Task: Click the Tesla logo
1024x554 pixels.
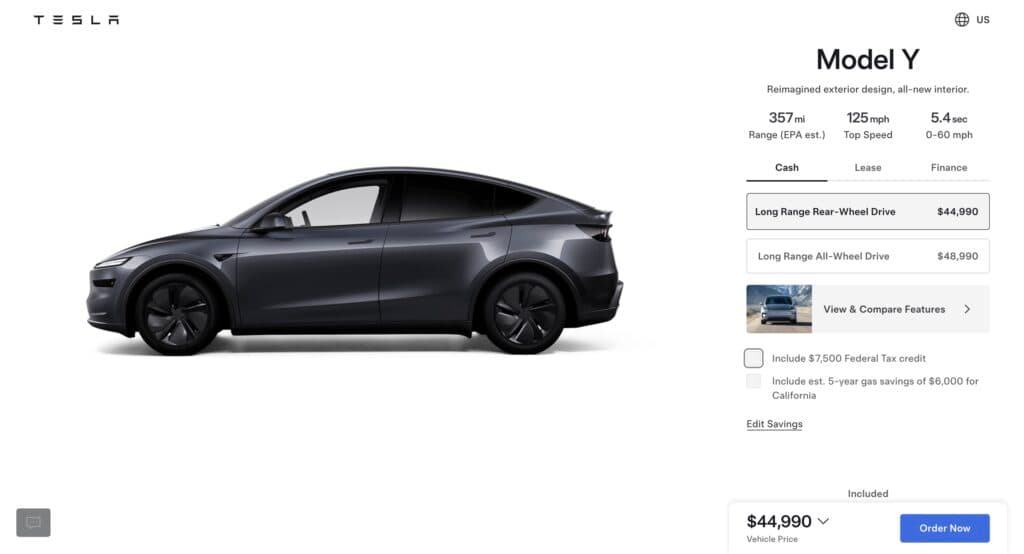Action: [76, 20]
